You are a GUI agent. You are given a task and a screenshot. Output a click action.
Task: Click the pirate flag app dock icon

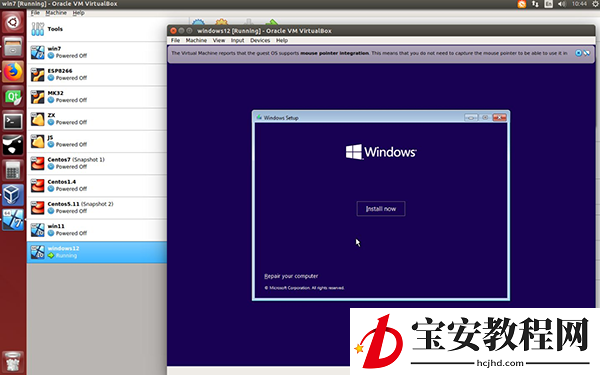13,146
